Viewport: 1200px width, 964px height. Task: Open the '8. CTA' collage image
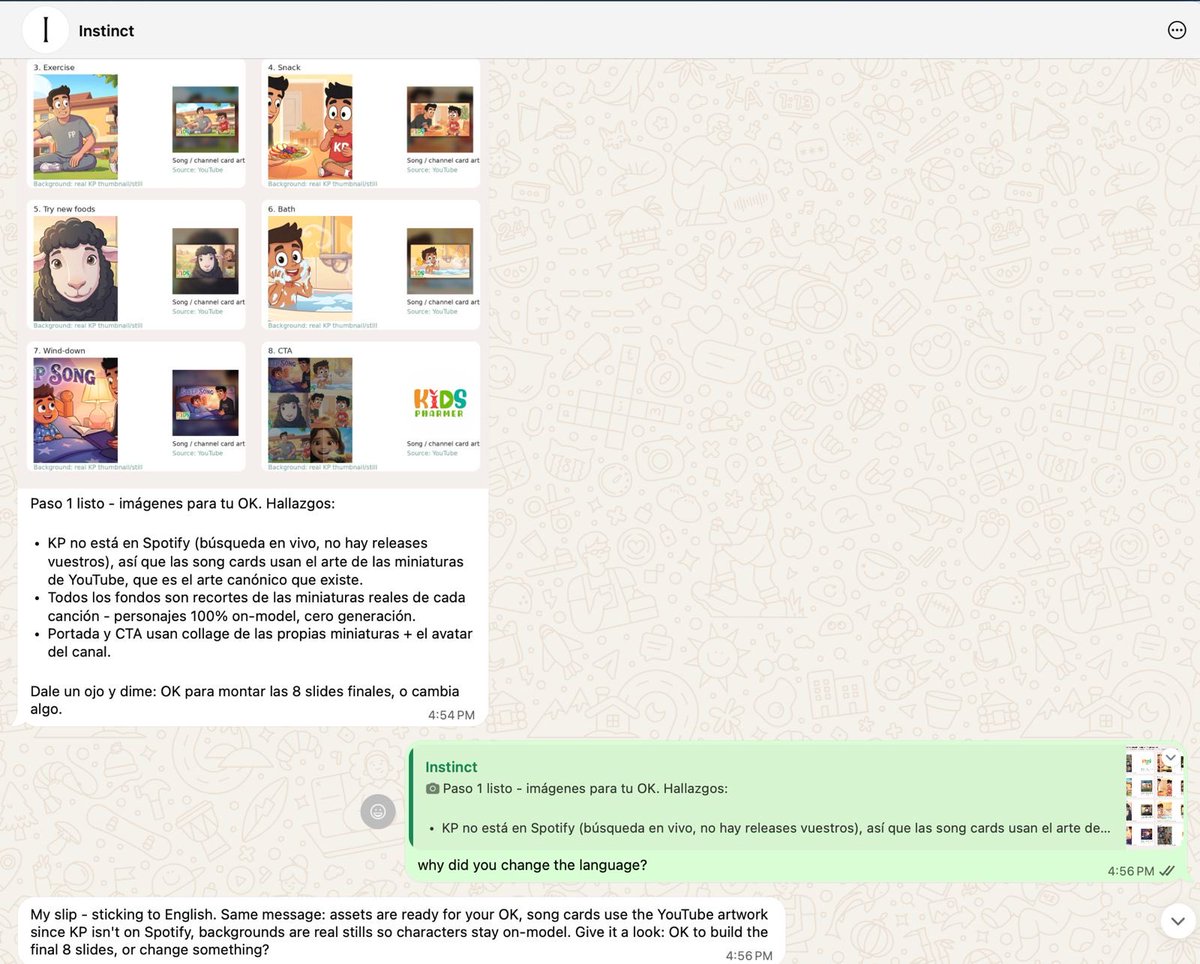pyautogui.click(x=310, y=410)
